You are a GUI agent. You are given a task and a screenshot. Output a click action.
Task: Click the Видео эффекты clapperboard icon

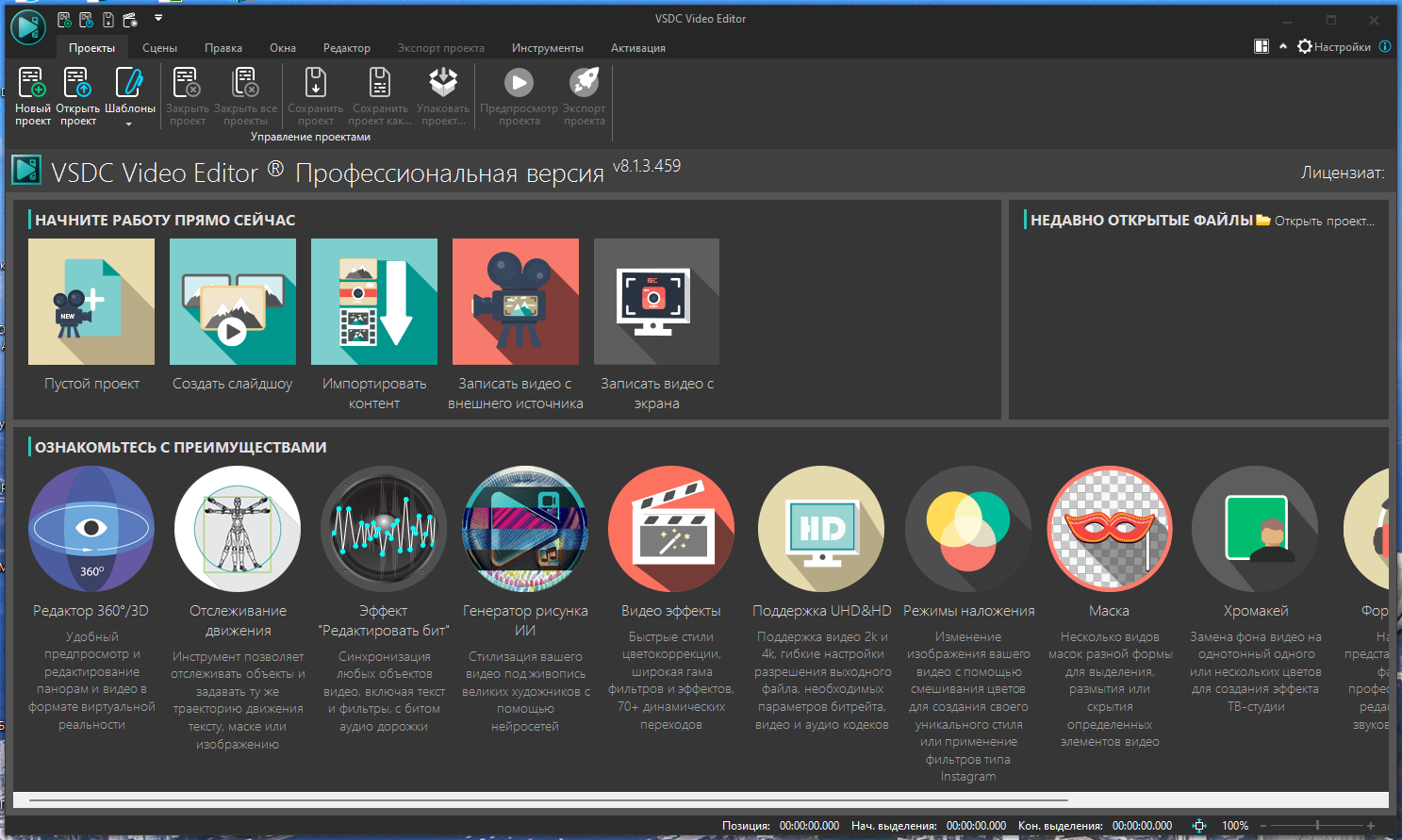tap(671, 529)
